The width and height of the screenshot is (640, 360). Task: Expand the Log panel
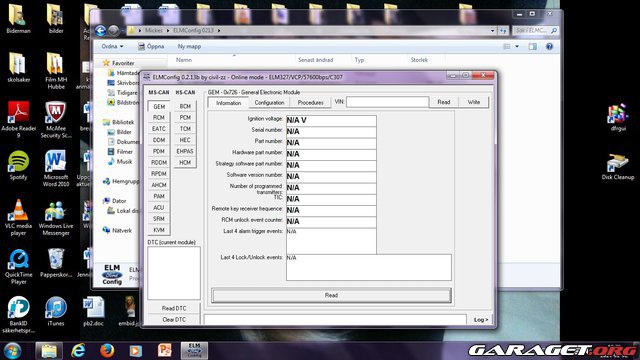pos(480,320)
